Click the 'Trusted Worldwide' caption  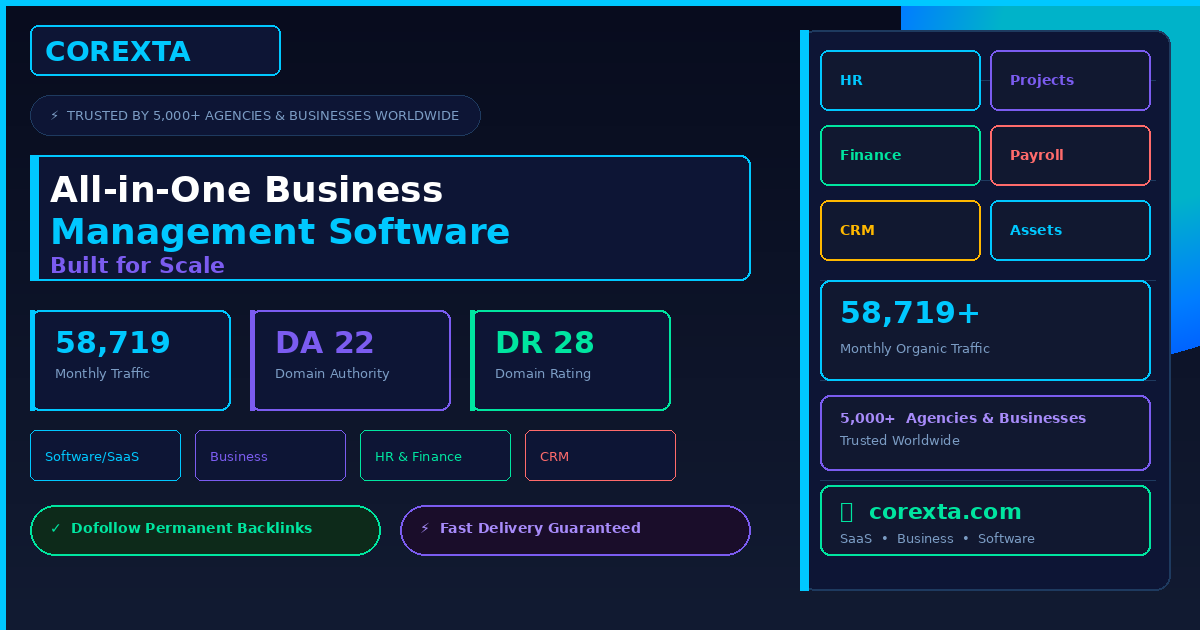899,441
